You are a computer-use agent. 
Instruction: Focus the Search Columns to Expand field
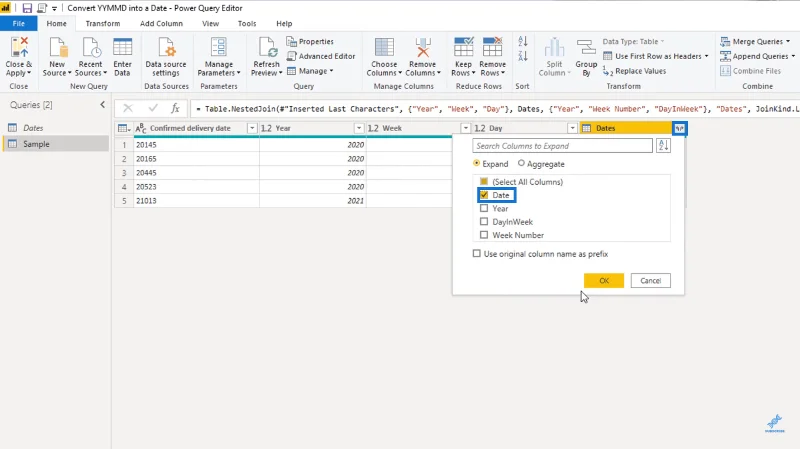tap(562, 146)
